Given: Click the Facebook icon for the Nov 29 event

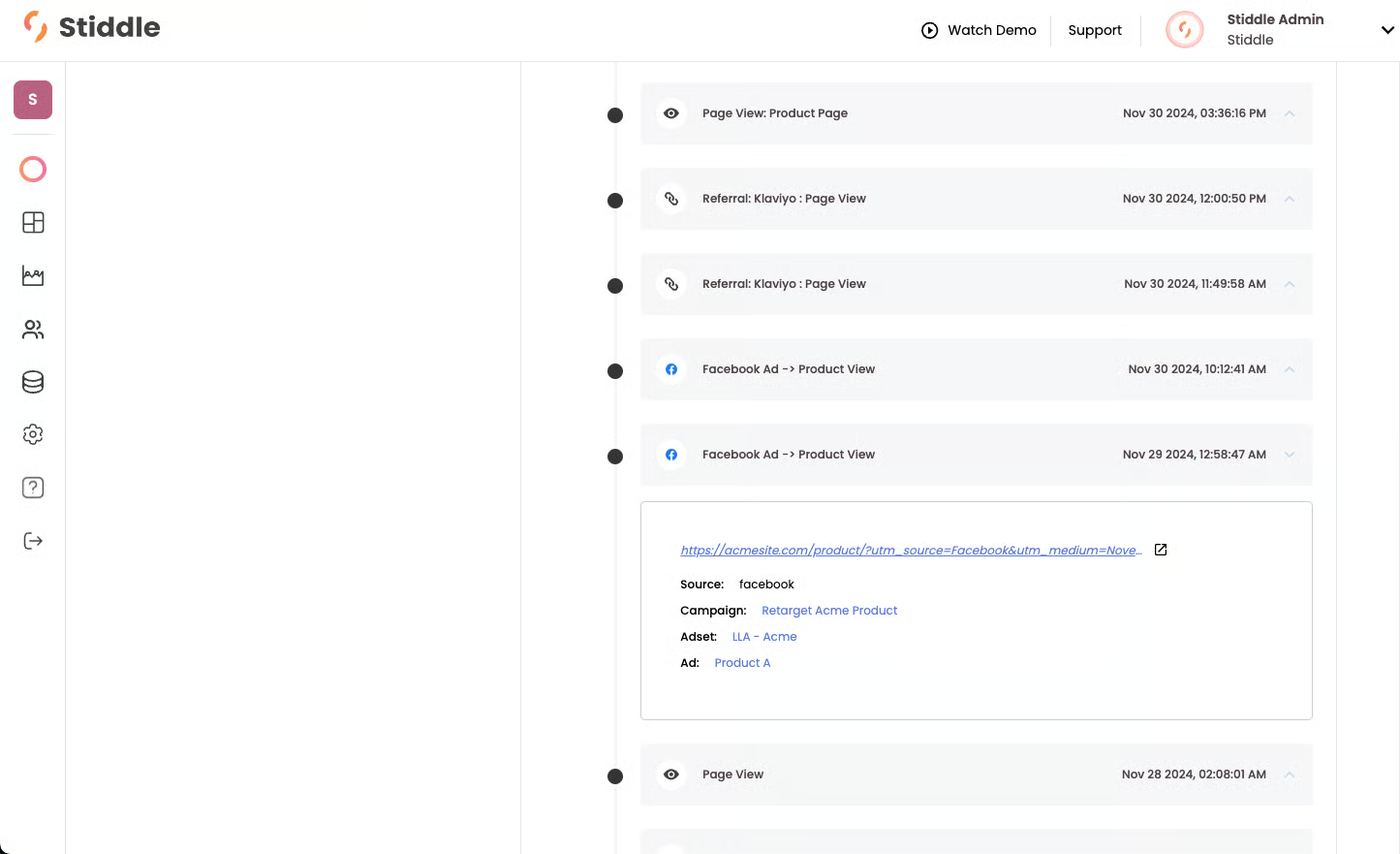Looking at the screenshot, I should (671, 455).
